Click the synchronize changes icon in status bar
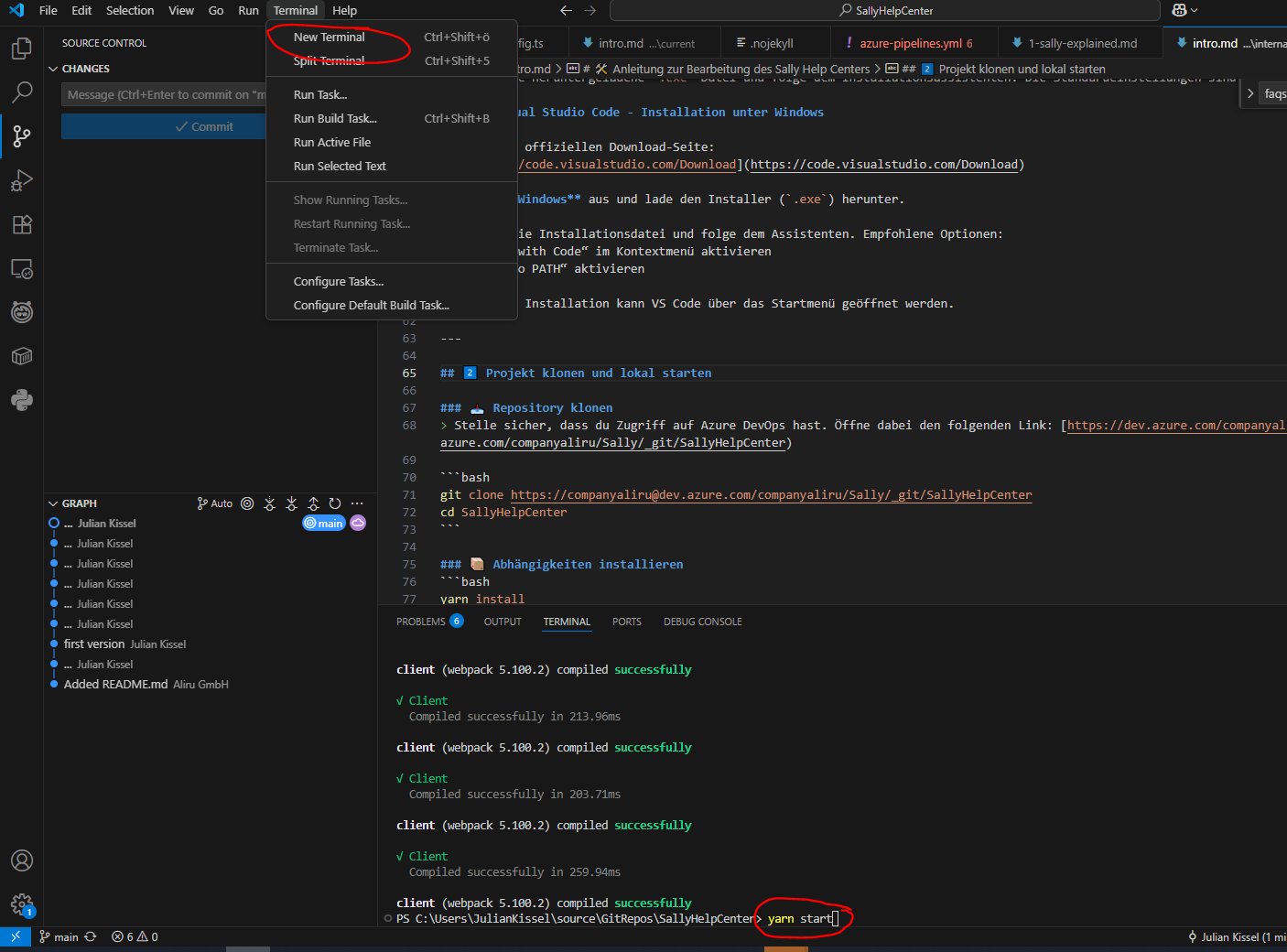This screenshot has width=1287, height=952. click(91, 936)
